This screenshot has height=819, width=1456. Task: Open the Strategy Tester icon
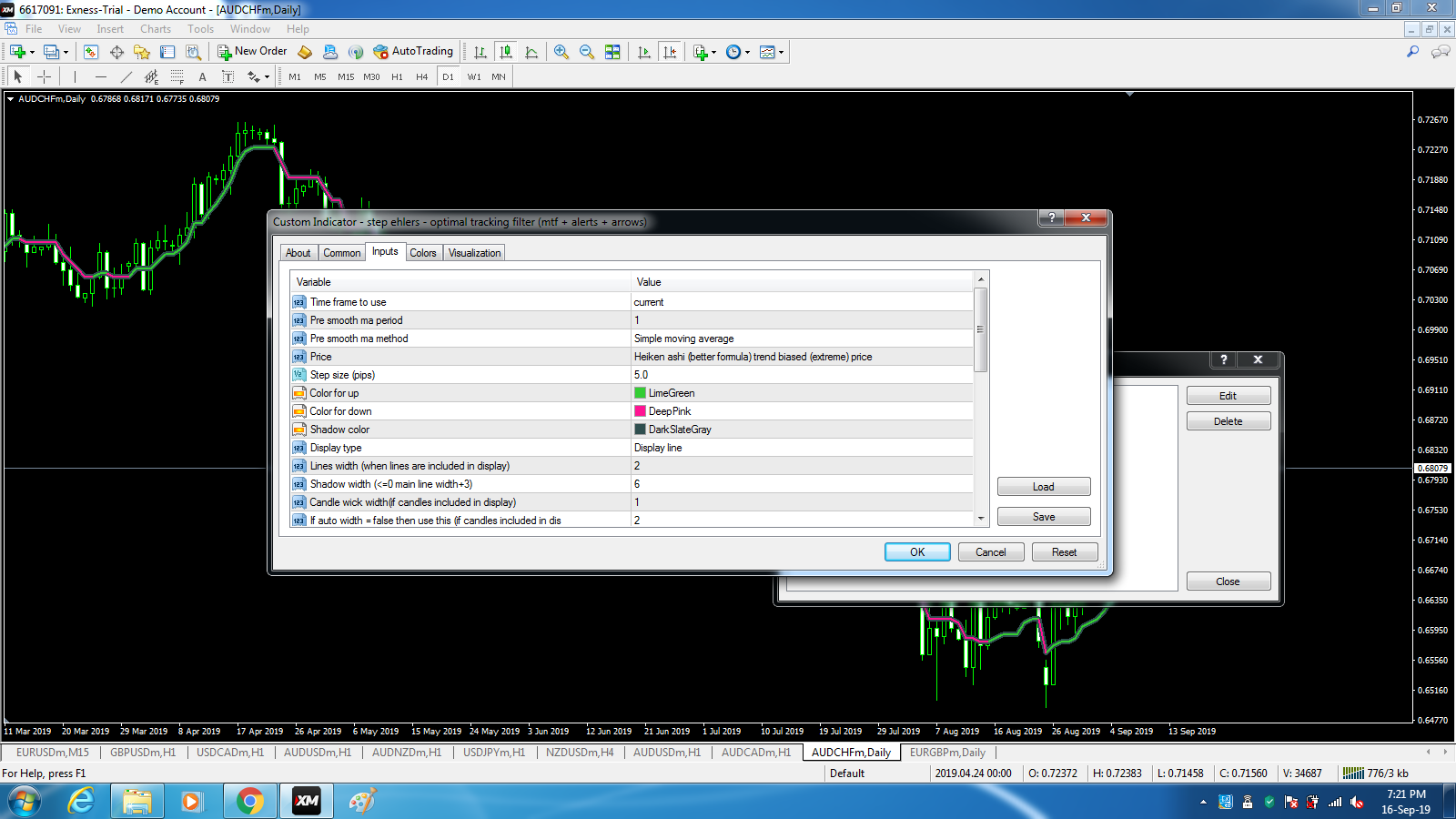click(x=193, y=52)
